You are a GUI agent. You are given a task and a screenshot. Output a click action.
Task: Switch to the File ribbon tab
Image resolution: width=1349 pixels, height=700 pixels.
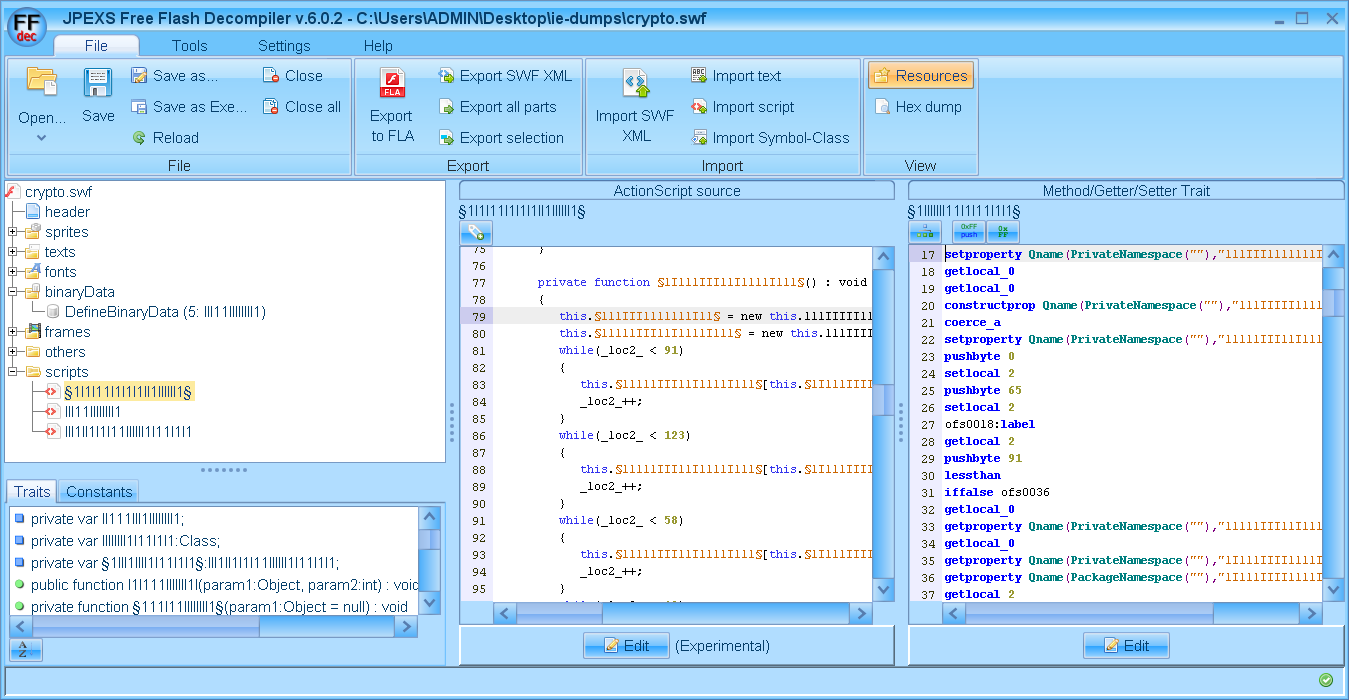pos(96,46)
